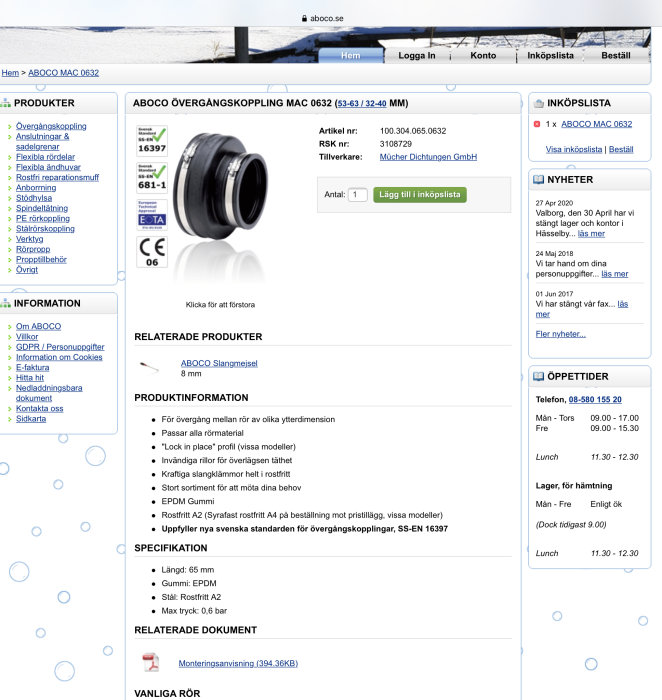Open the Hem tab
This screenshot has height=700, width=662.
(x=351, y=55)
